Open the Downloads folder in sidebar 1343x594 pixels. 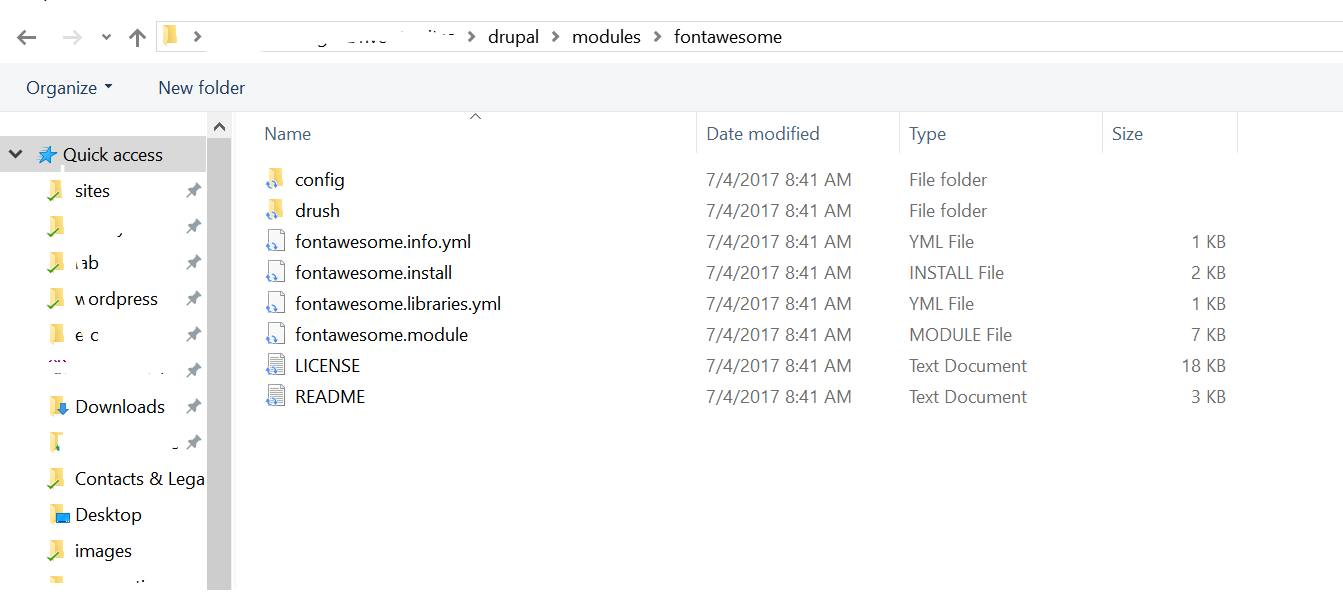tap(120, 406)
